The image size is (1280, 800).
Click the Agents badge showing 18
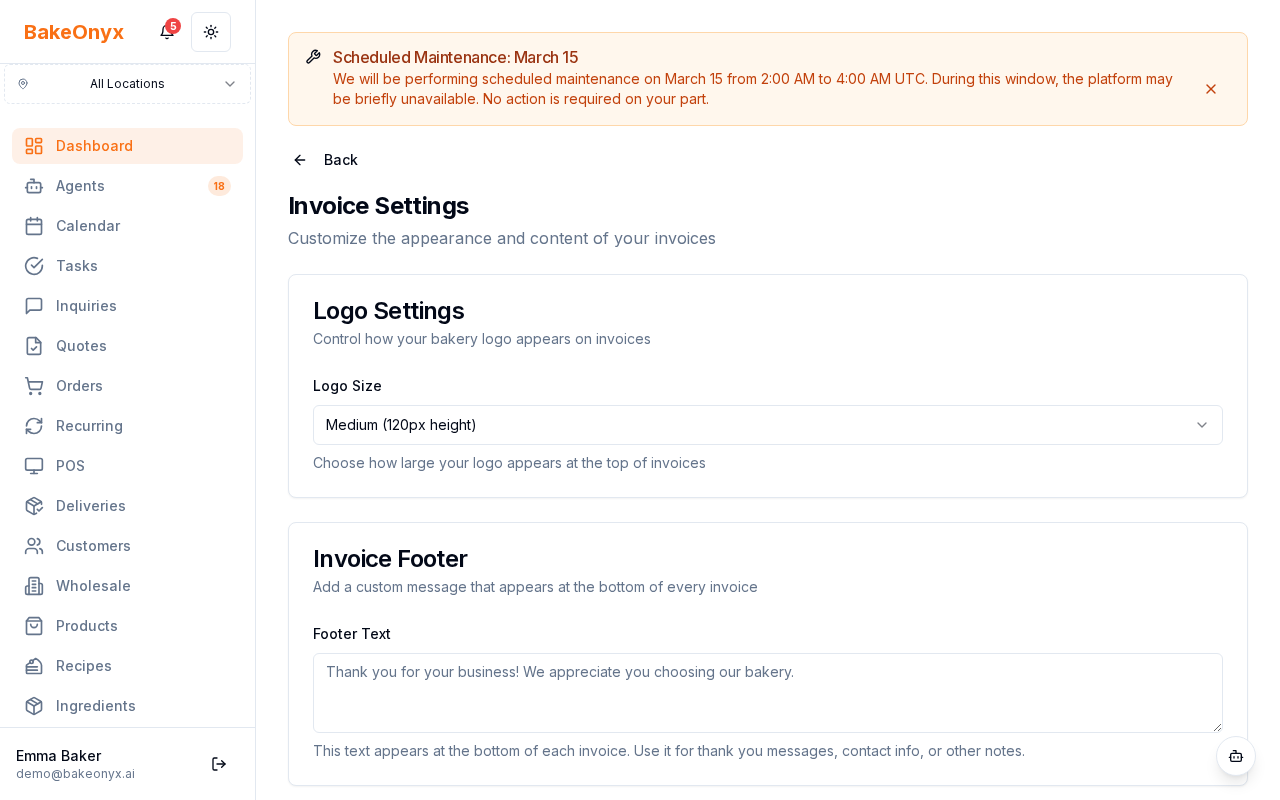coord(219,186)
